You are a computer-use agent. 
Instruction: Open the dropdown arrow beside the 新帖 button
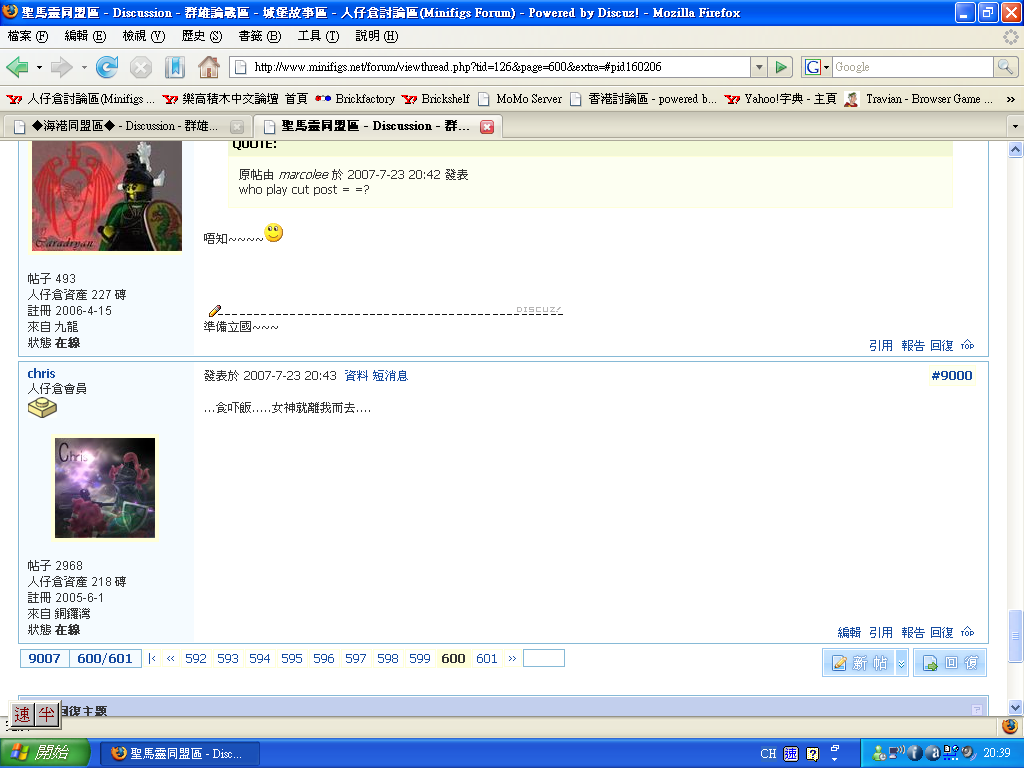click(899, 662)
